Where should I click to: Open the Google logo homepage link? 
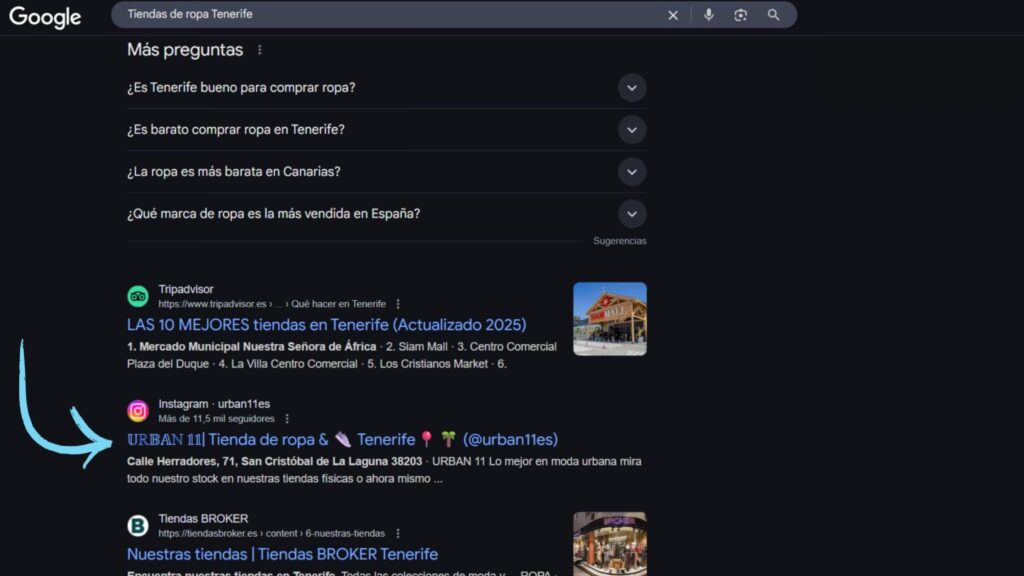coord(45,16)
